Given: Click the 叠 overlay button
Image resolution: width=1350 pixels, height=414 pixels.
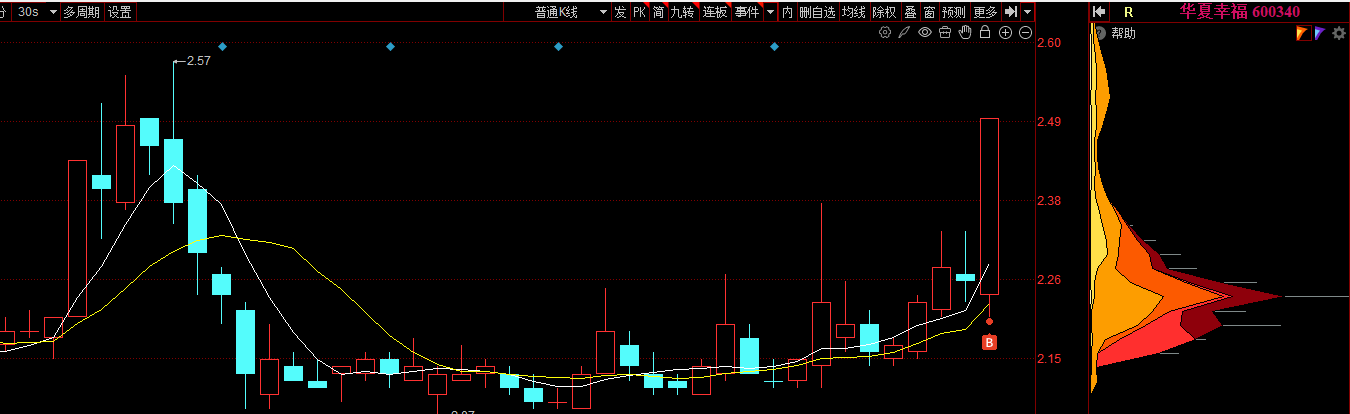Looking at the screenshot, I should pyautogui.click(x=910, y=12).
